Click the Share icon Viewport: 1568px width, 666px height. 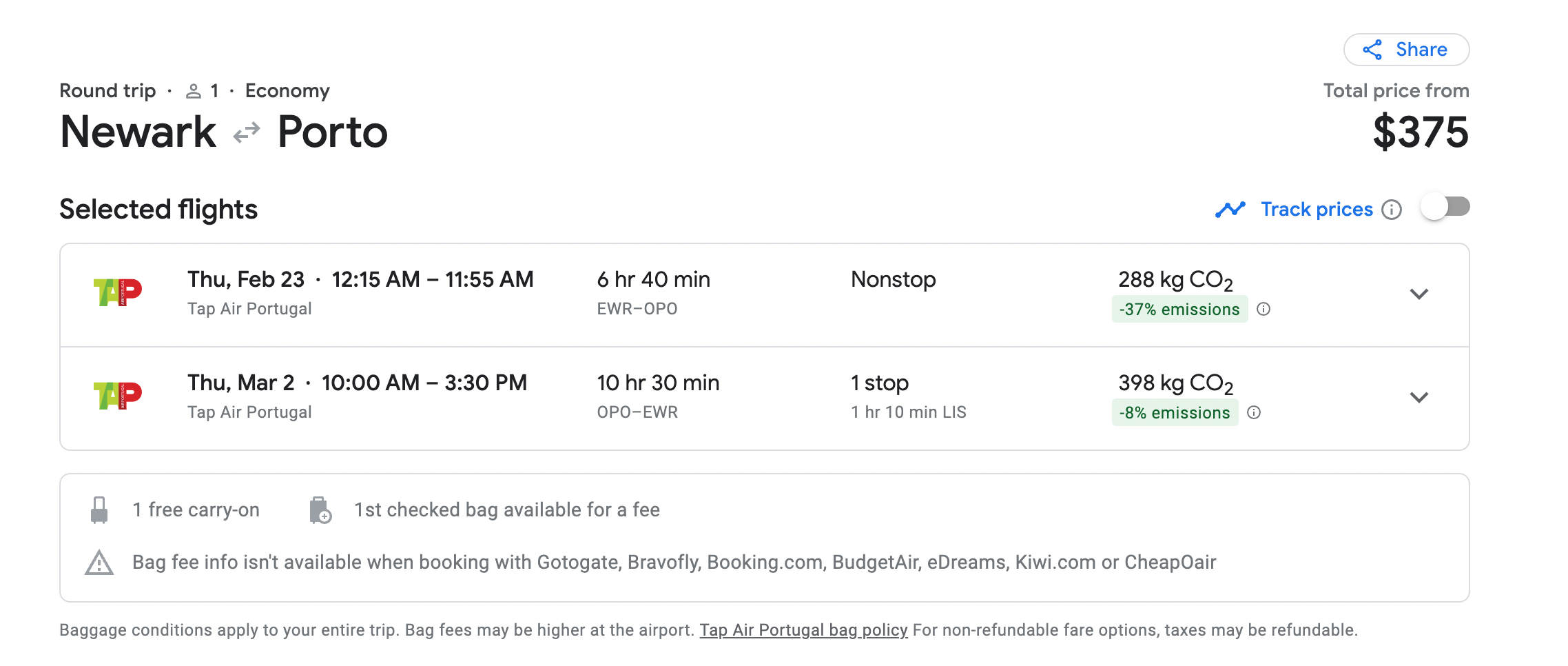click(1372, 50)
